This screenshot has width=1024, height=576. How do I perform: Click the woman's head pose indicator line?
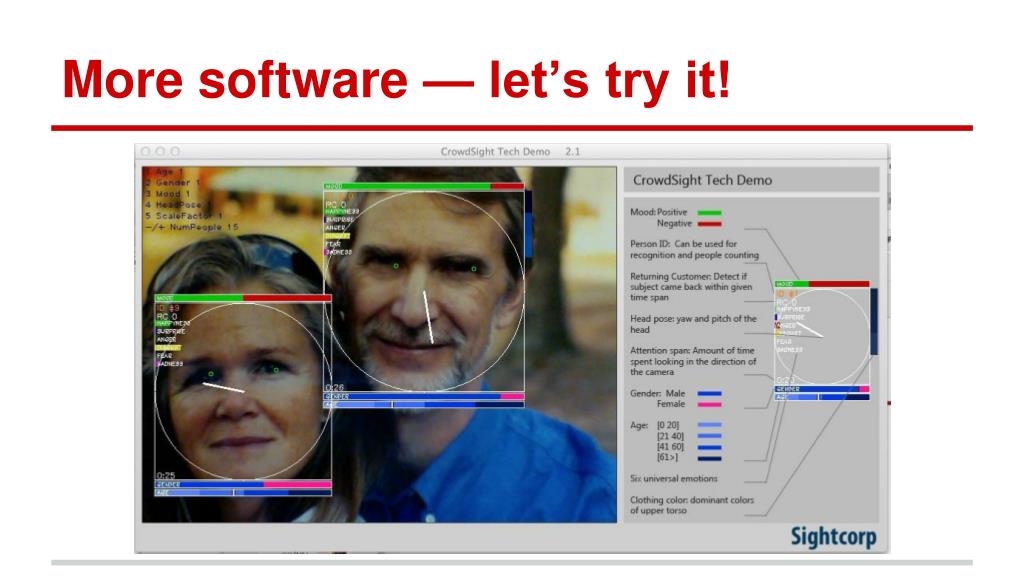(223, 387)
